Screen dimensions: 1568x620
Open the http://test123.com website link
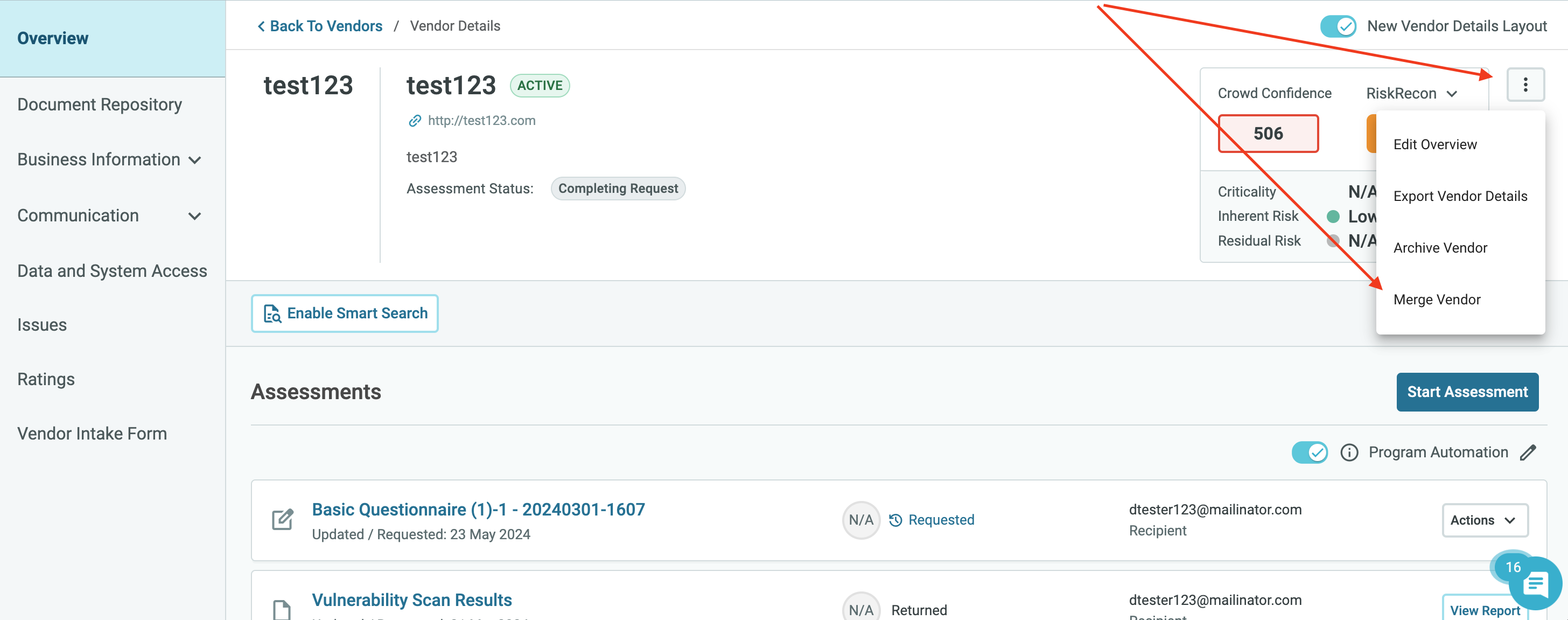click(481, 121)
